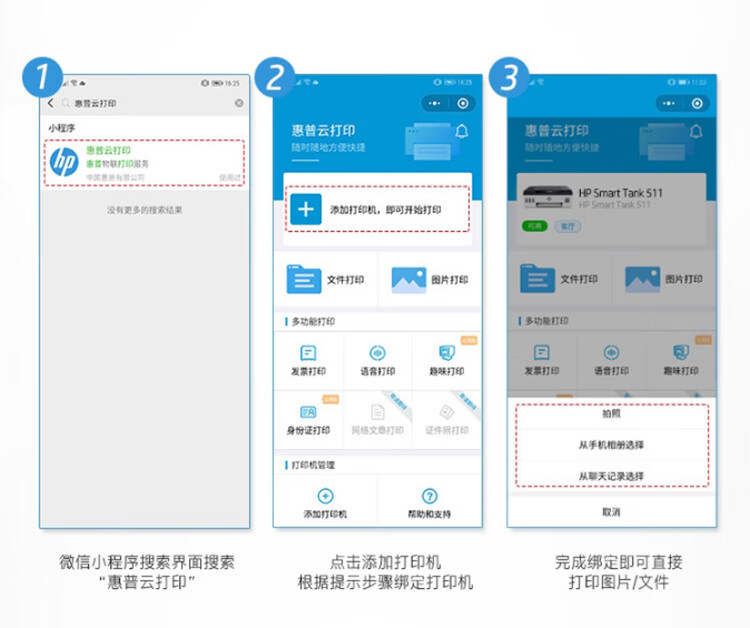This screenshot has height=628, width=750.
Task: Open 图片打印 picture icon in screen 2
Action: click(x=408, y=279)
